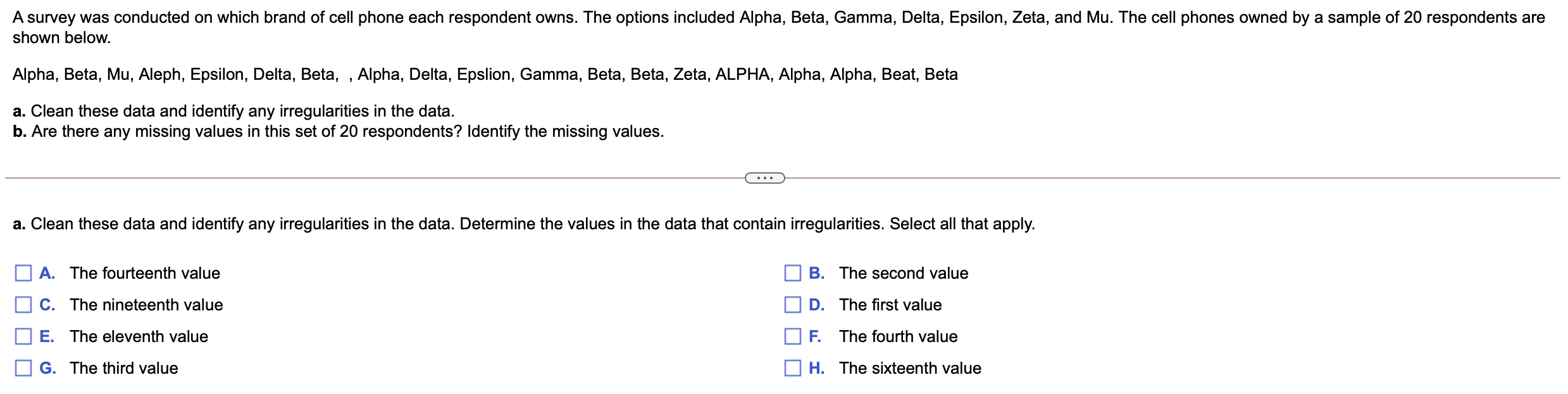Tick the checkbox beside option B
The image size is (1568, 394).
click(x=792, y=273)
